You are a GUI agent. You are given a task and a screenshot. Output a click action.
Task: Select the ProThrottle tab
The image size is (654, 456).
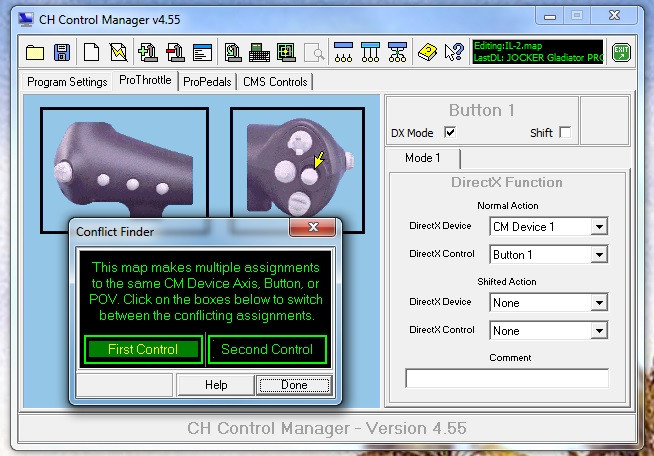click(x=145, y=80)
